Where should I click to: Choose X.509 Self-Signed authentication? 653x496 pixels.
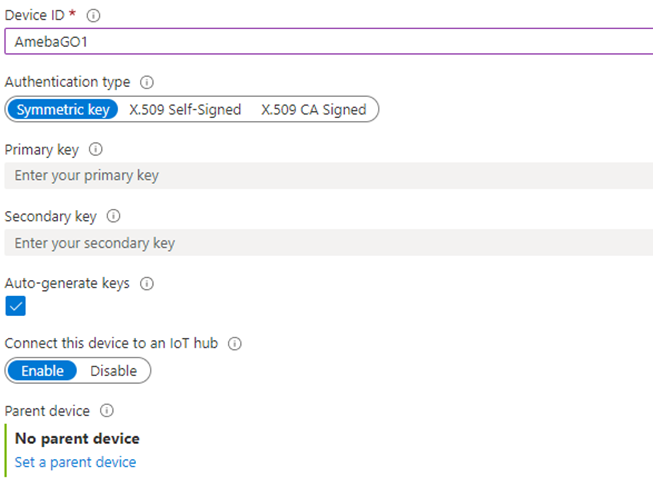click(185, 110)
